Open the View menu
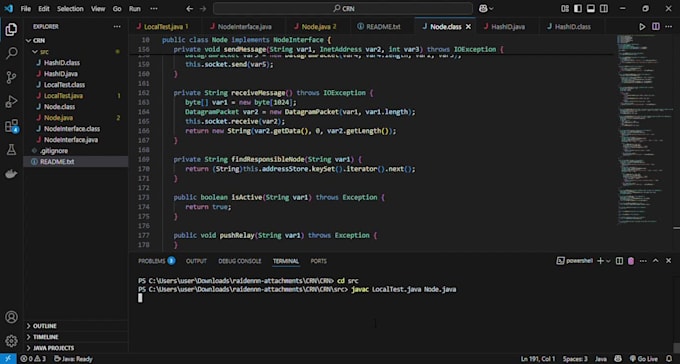680x364 pixels. pyautogui.click(x=98, y=8)
